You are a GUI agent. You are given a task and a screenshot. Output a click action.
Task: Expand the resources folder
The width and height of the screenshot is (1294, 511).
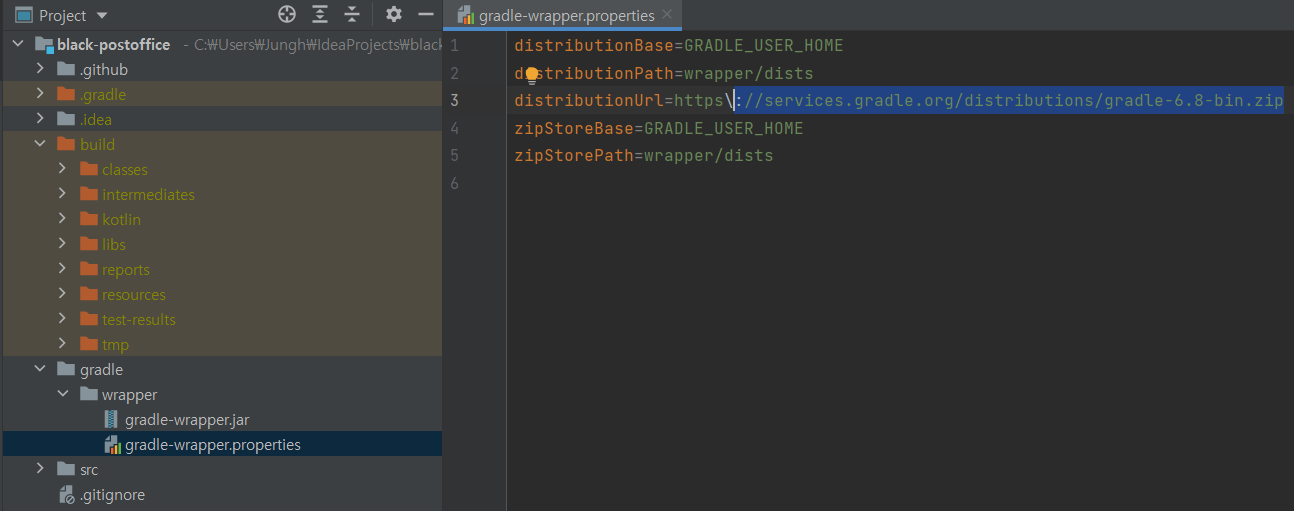tap(62, 294)
